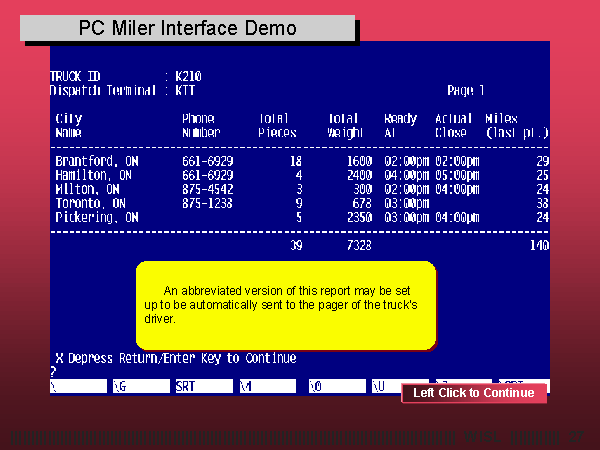This screenshot has height=450, width=600.
Task: Click the total weight value 2350
Action: pyautogui.click(x=359, y=217)
